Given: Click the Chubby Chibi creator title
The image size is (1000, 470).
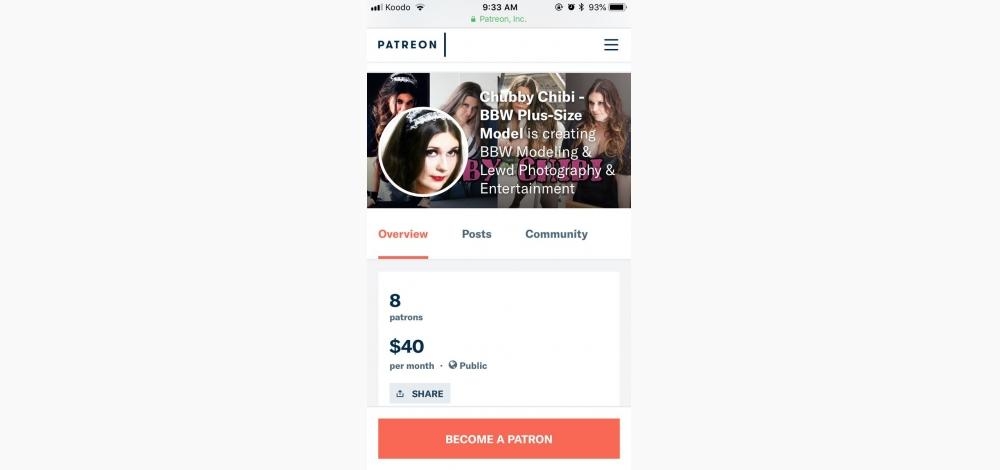Looking at the screenshot, I should pyautogui.click(x=531, y=115).
